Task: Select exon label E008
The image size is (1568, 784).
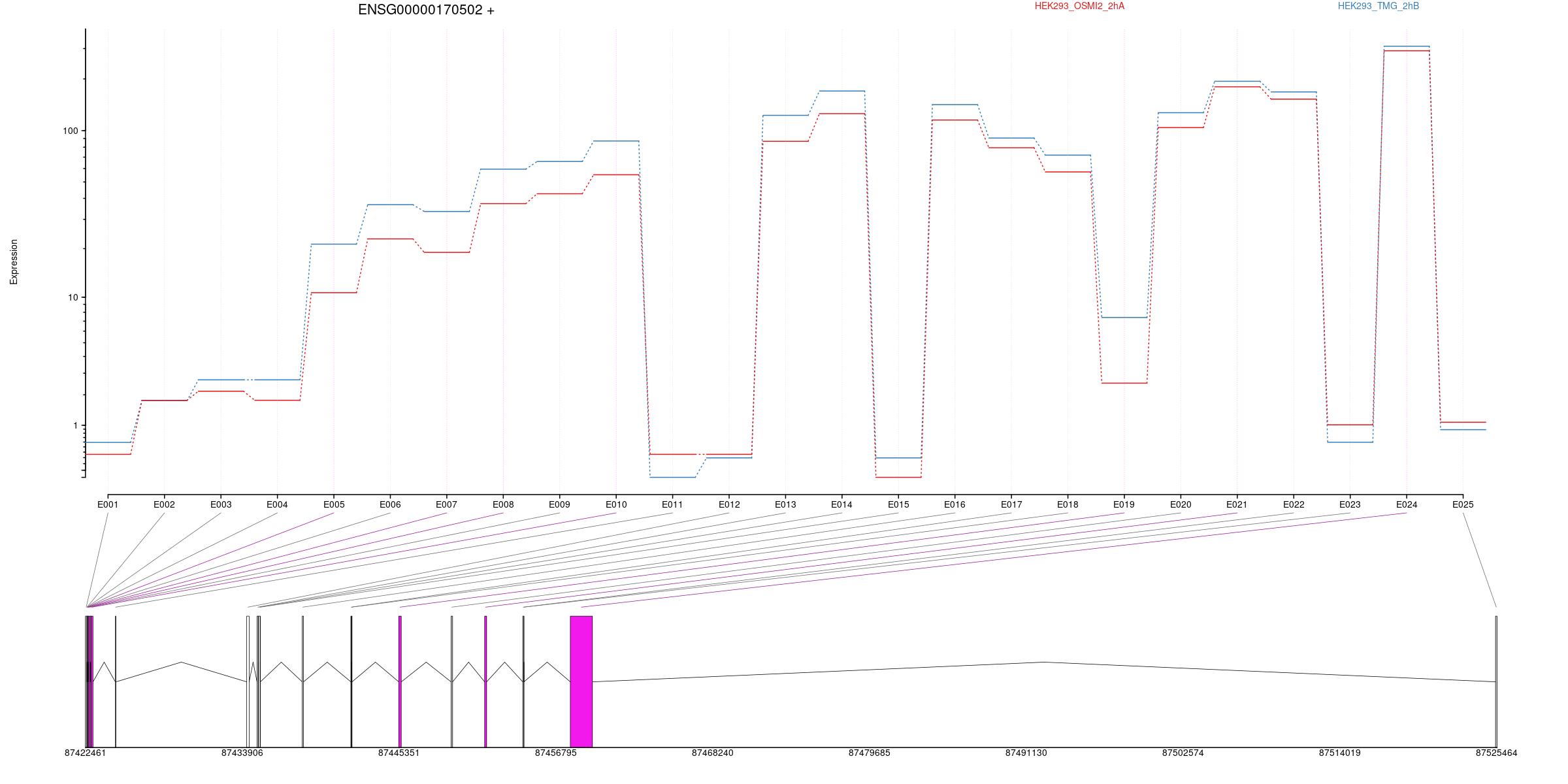Action: coord(503,504)
